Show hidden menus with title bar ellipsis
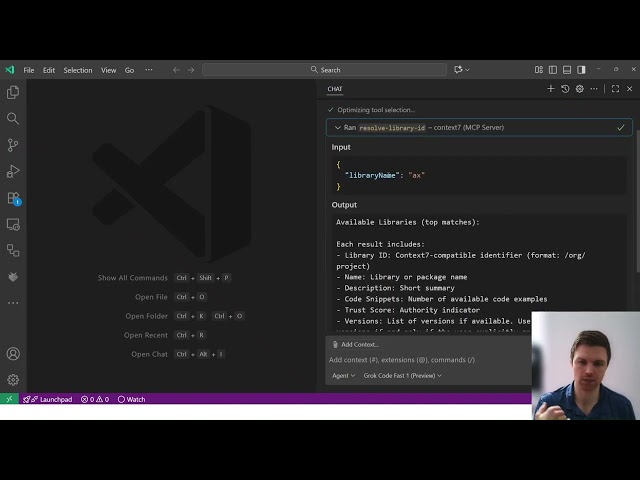This screenshot has width=640, height=480. (149, 70)
